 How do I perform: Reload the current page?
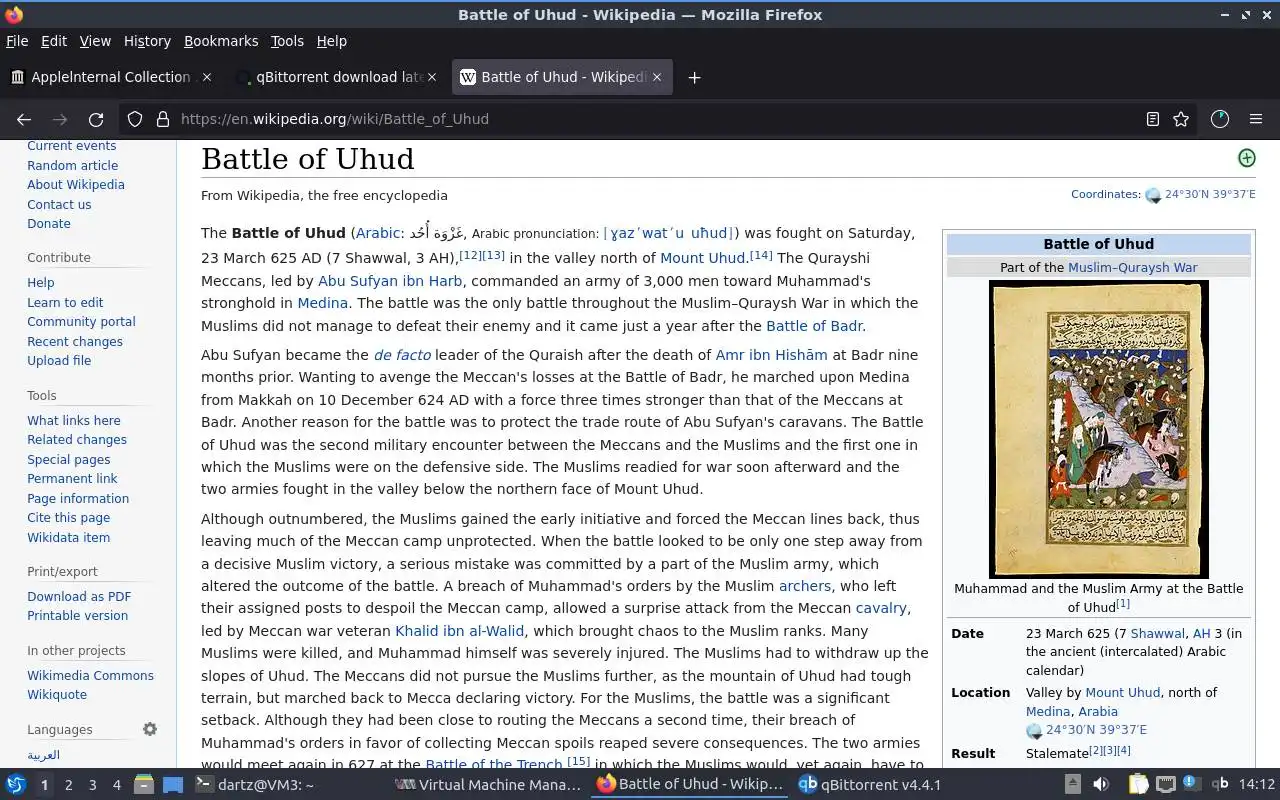96,119
